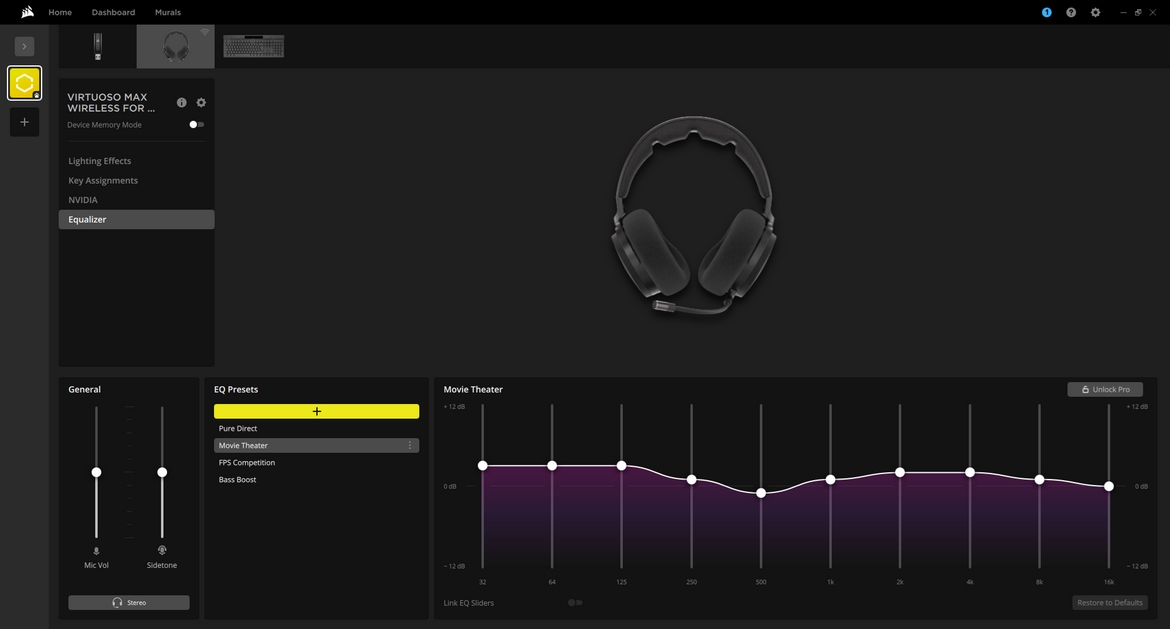Click the 2k EQ slider handle
1170x629 pixels.
tap(900, 472)
